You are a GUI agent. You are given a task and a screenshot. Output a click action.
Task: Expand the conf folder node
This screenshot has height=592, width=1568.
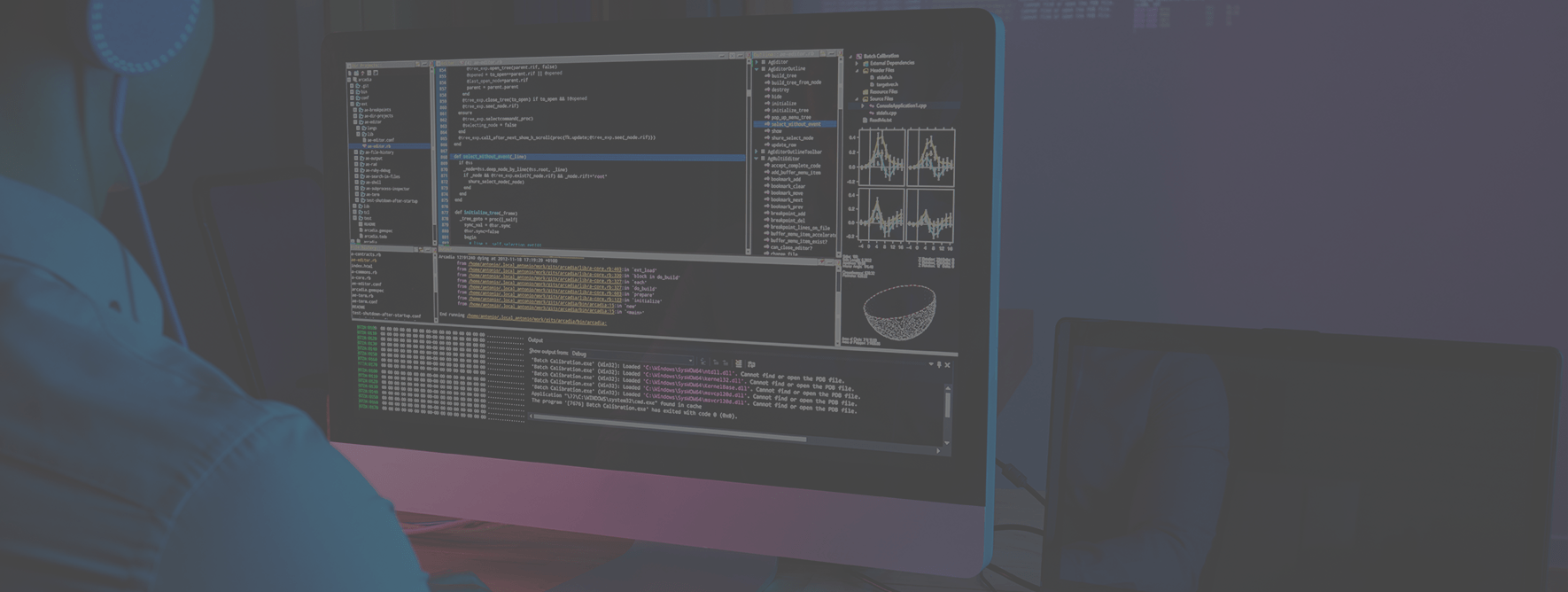[352, 97]
